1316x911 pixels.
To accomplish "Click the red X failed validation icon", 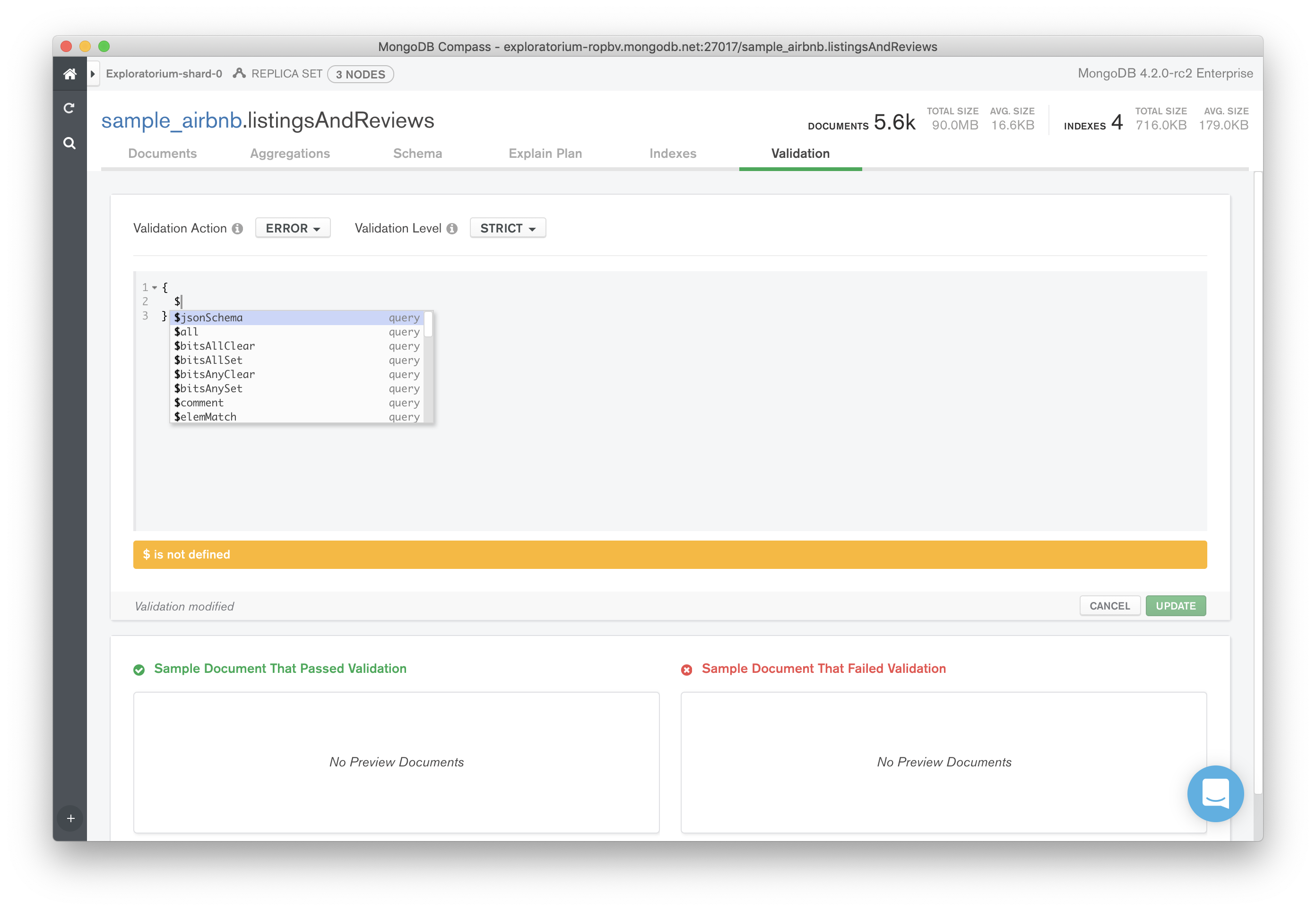I will point(687,669).
